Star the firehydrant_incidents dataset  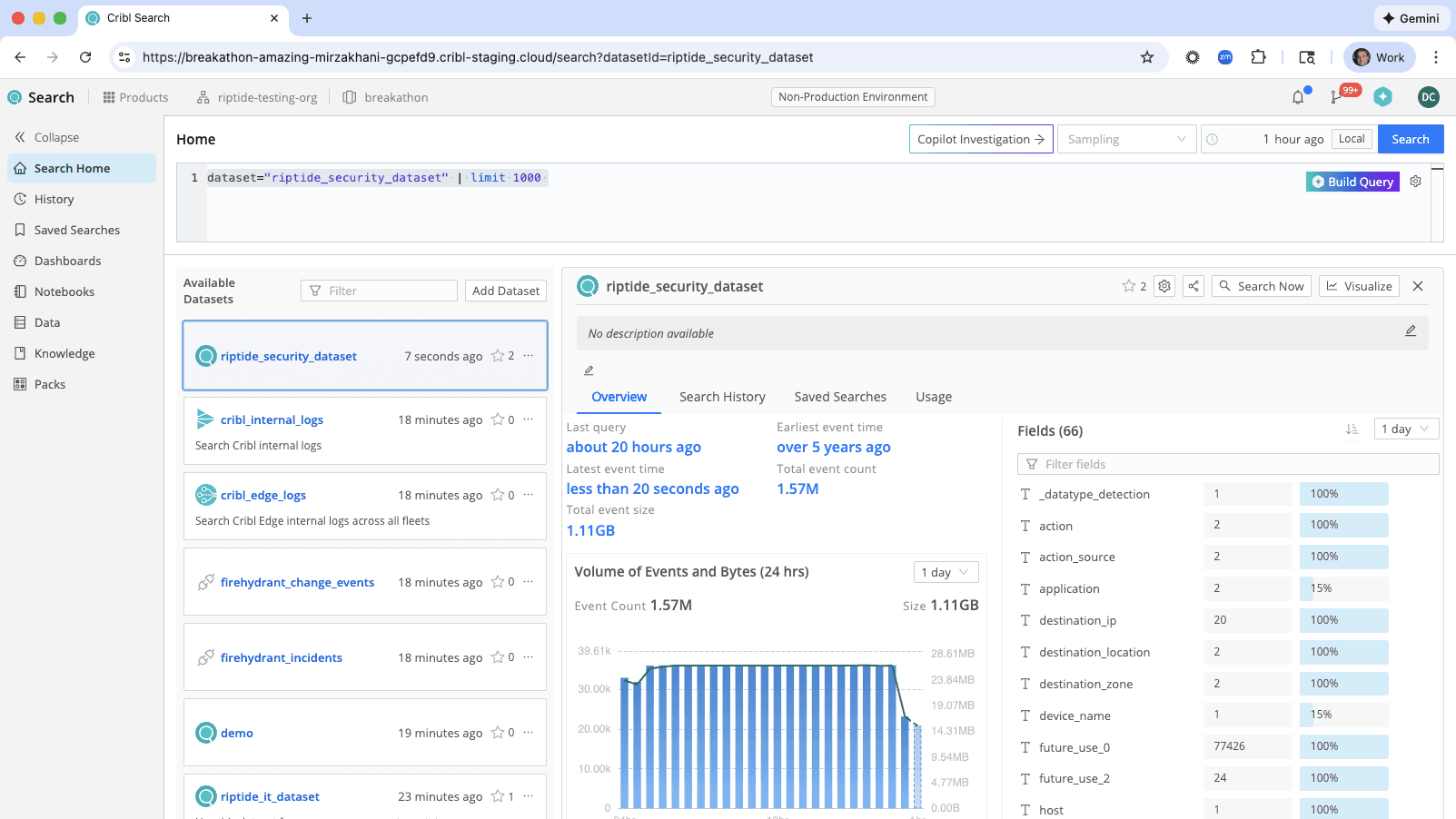click(x=498, y=657)
